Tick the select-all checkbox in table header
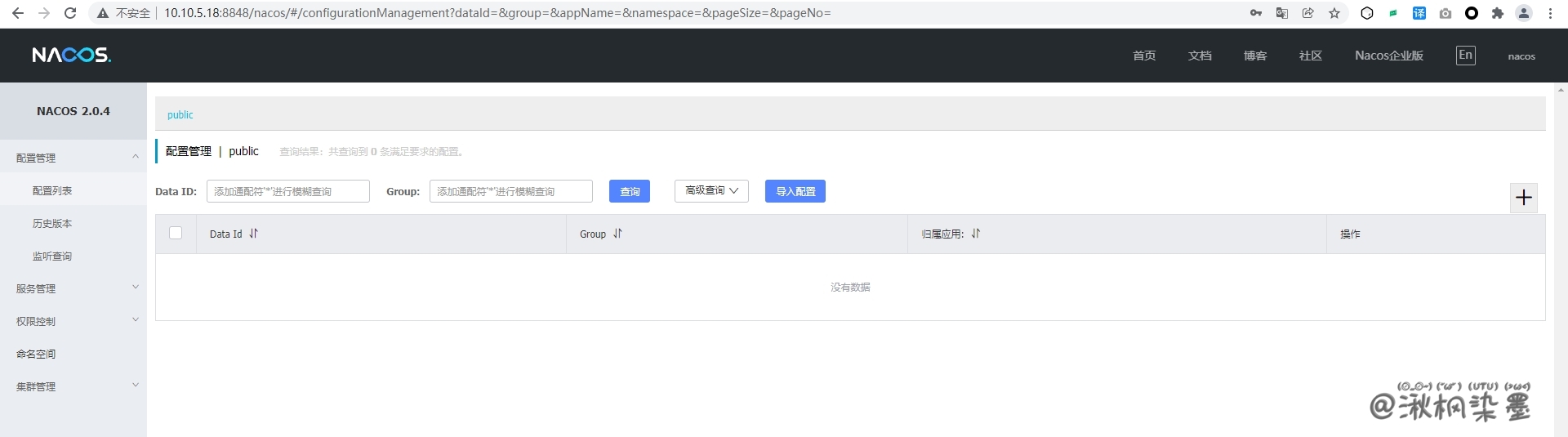 point(176,233)
